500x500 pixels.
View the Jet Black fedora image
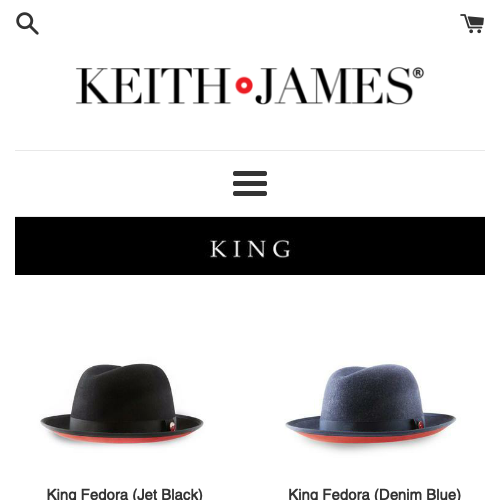(122, 403)
